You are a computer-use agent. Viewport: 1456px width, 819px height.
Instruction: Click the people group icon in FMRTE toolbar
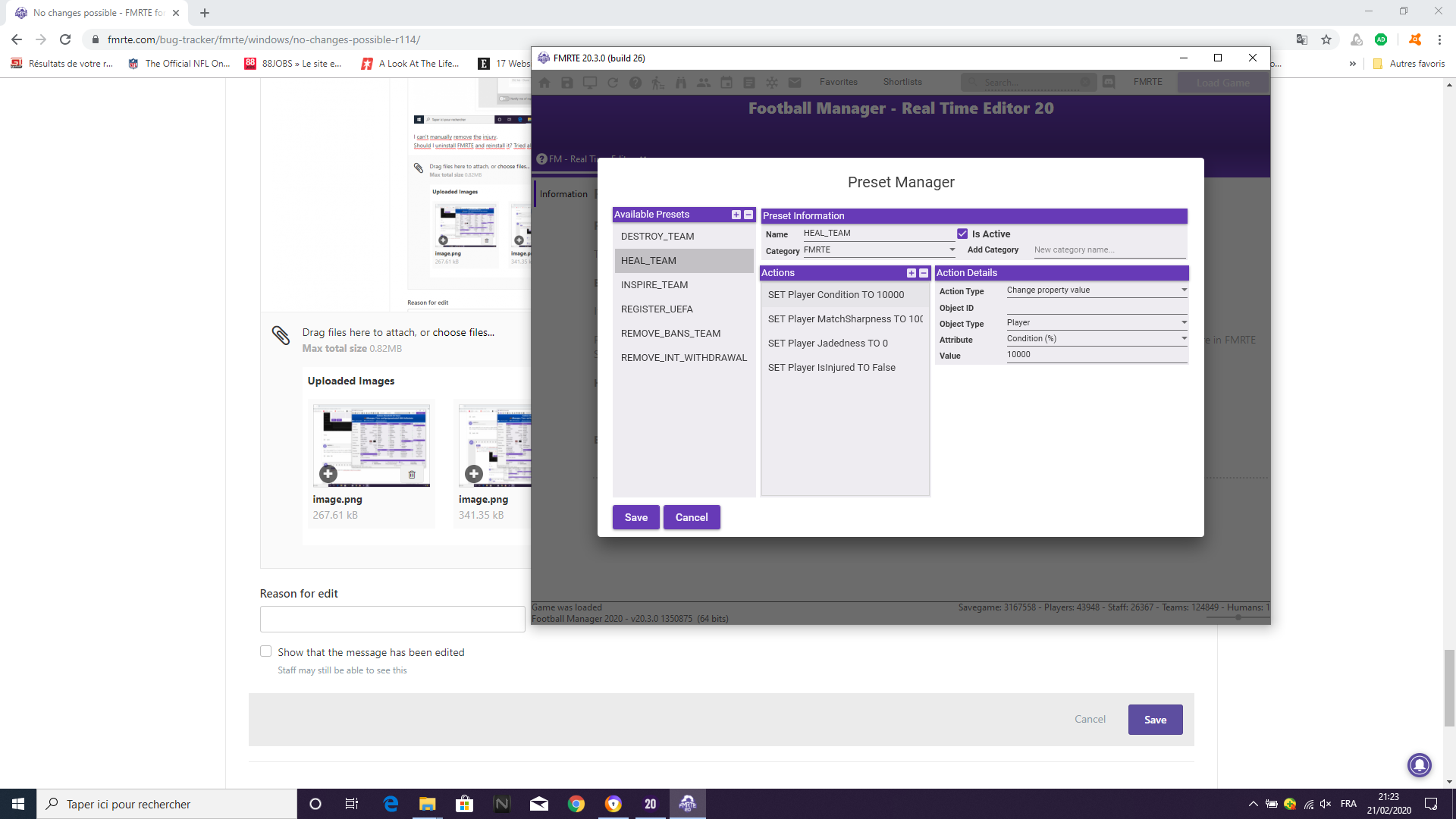point(704,83)
